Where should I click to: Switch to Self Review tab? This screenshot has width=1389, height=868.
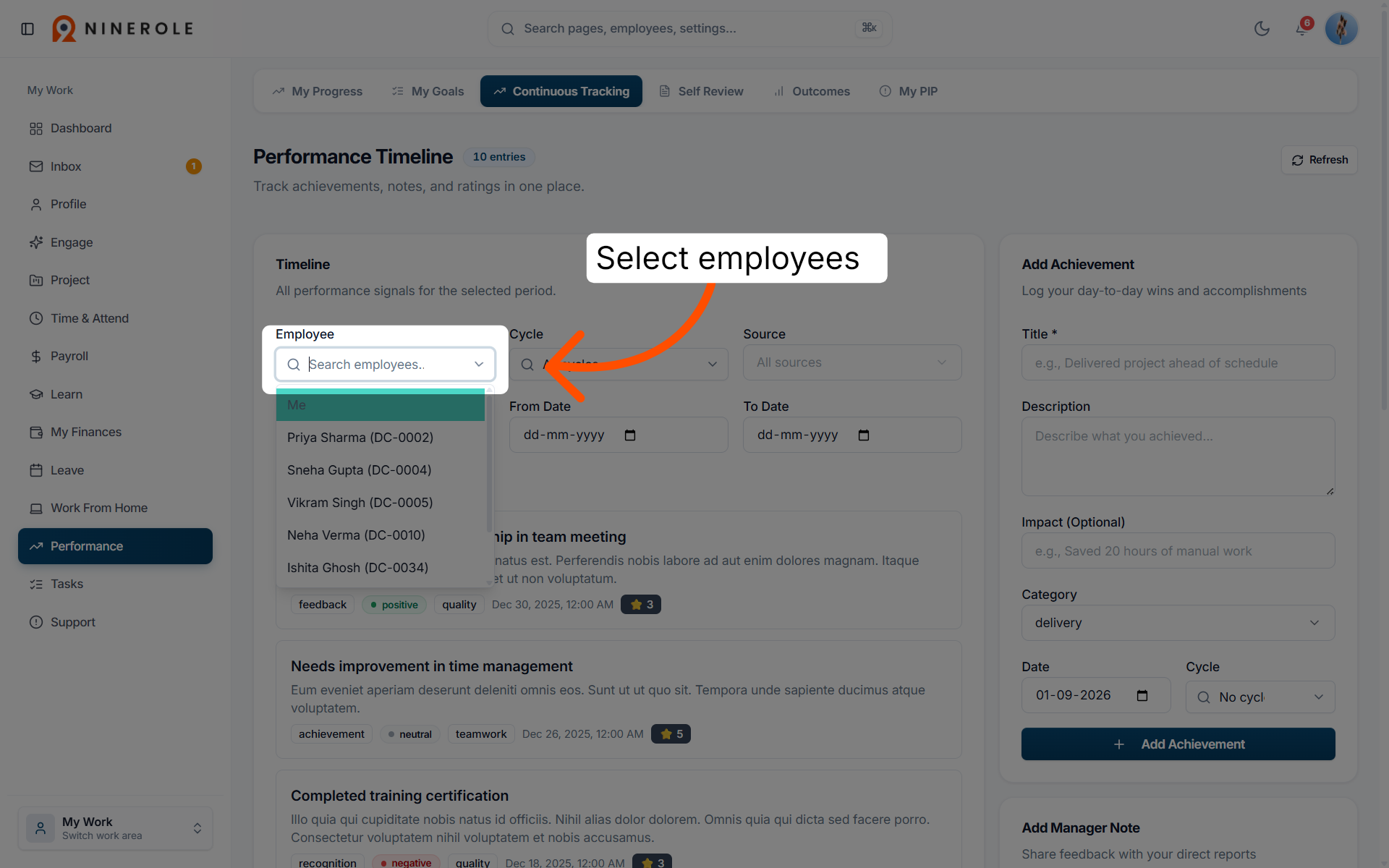(x=701, y=91)
